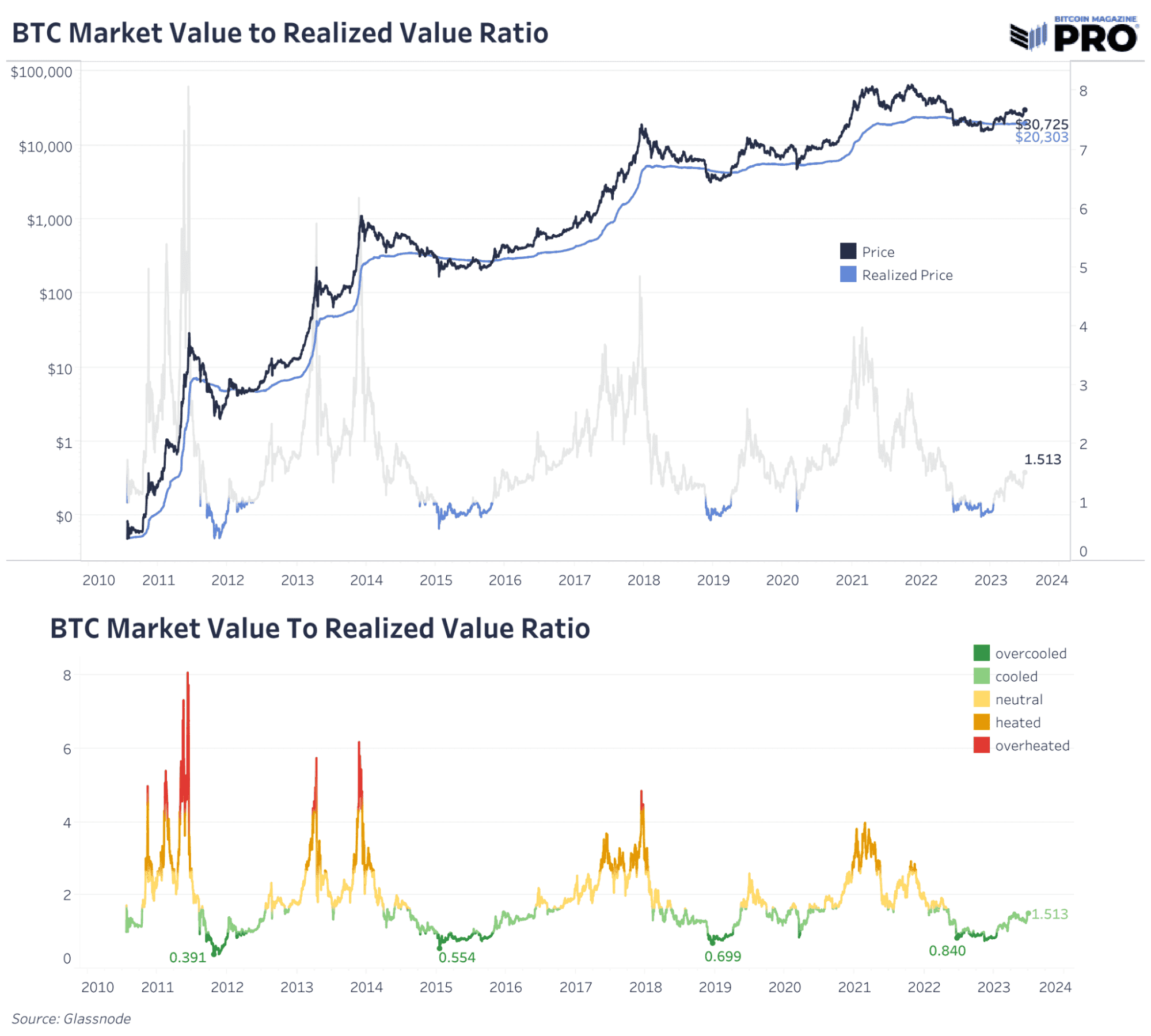The width and height of the screenshot is (1151, 1036).
Task: Click the $20,303 realized price label
Action: point(1042,137)
